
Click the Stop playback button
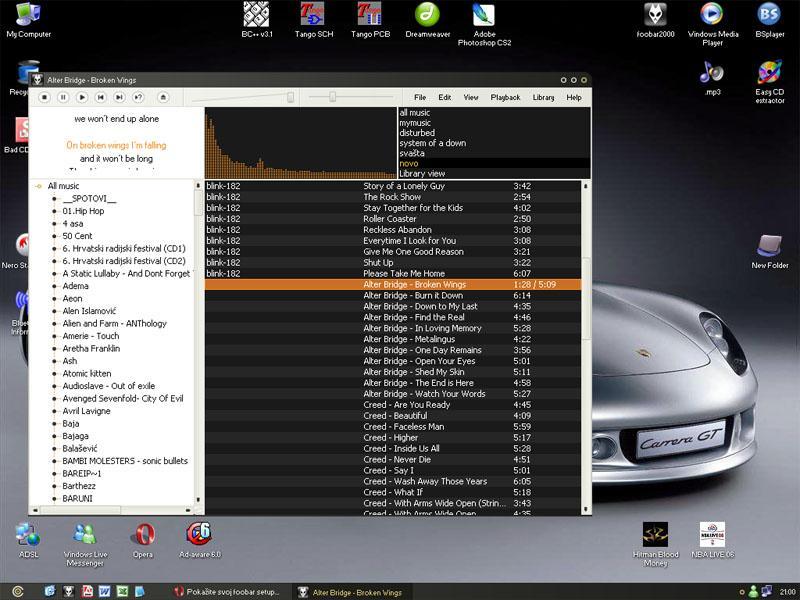pyautogui.click(x=44, y=97)
